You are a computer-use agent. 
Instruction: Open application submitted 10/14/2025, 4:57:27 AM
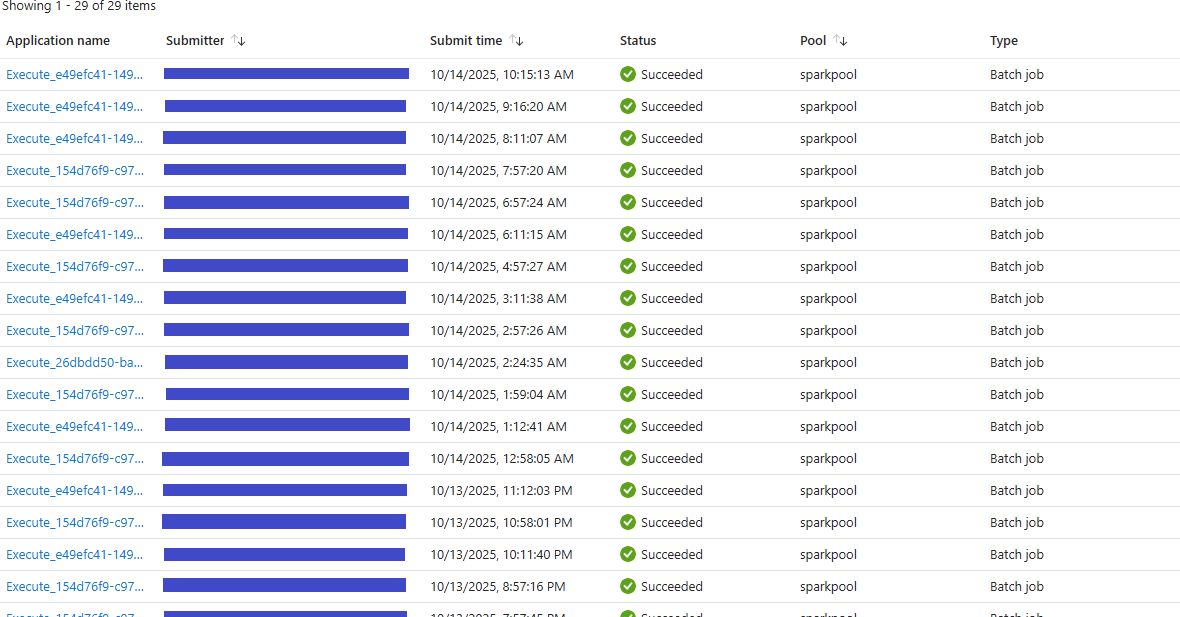tap(75, 266)
